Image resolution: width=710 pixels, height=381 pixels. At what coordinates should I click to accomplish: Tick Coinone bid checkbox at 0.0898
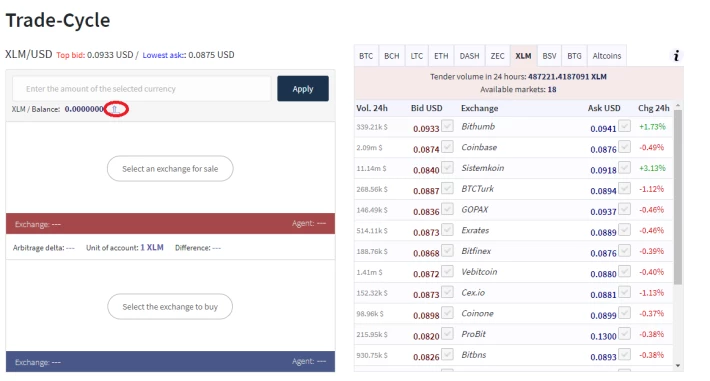pyautogui.click(x=447, y=312)
